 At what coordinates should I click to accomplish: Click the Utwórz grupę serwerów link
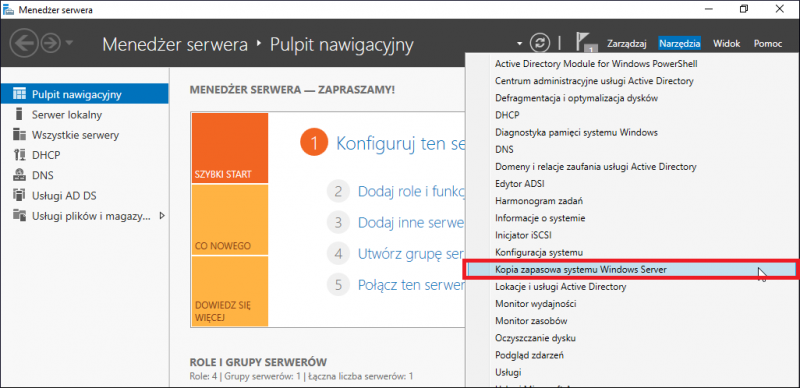coord(411,253)
